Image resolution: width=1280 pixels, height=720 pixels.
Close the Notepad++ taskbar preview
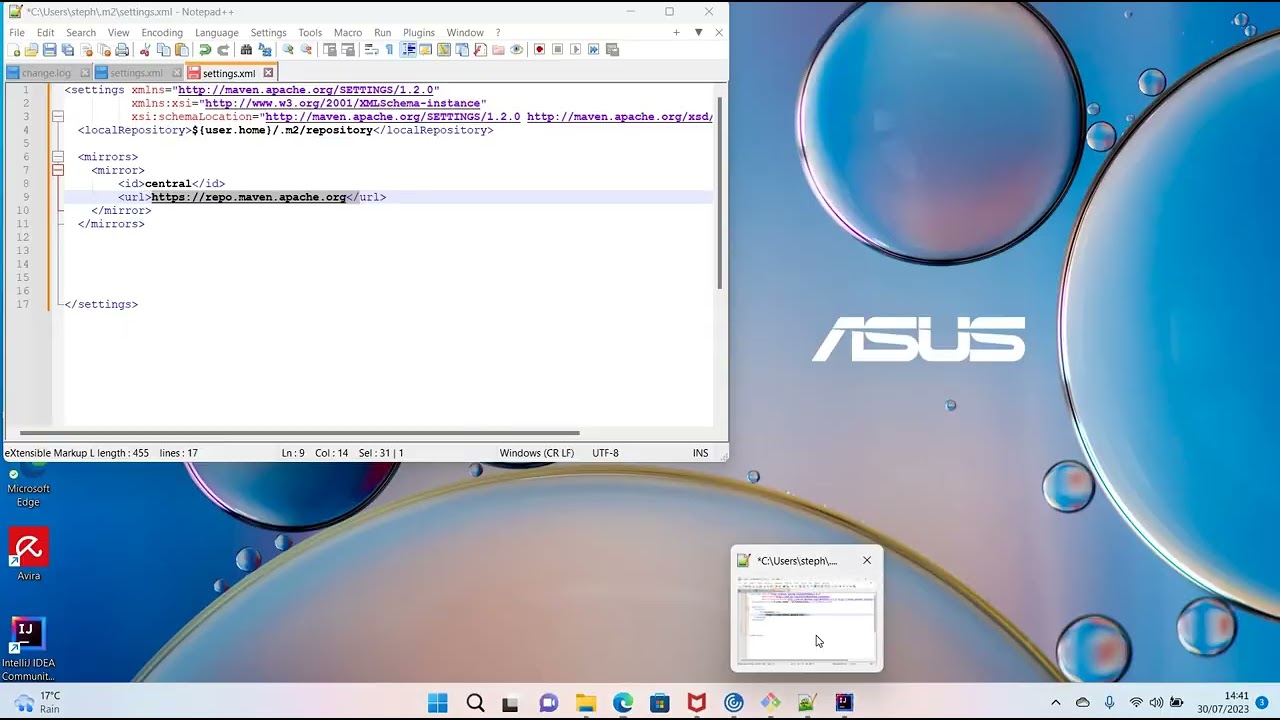click(x=867, y=560)
